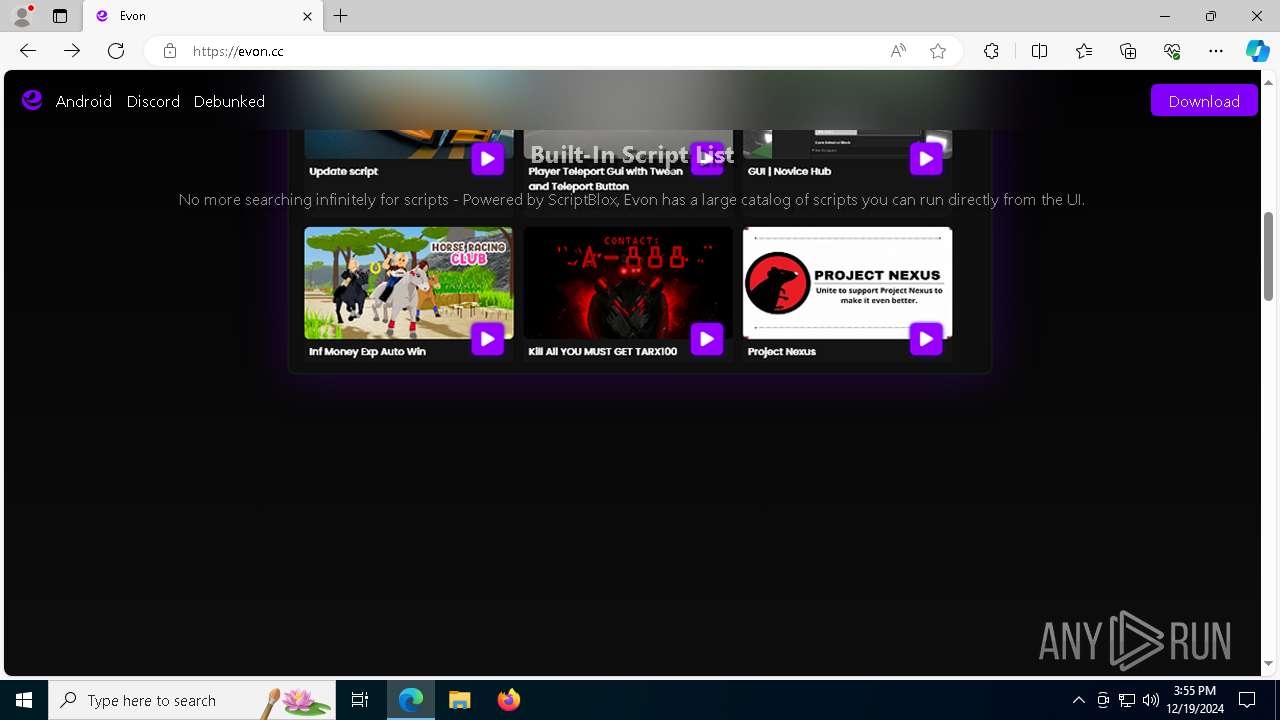This screenshot has width=1280, height=720.
Task: Play the Inf Money Exp Auto Win script
Action: pos(487,339)
